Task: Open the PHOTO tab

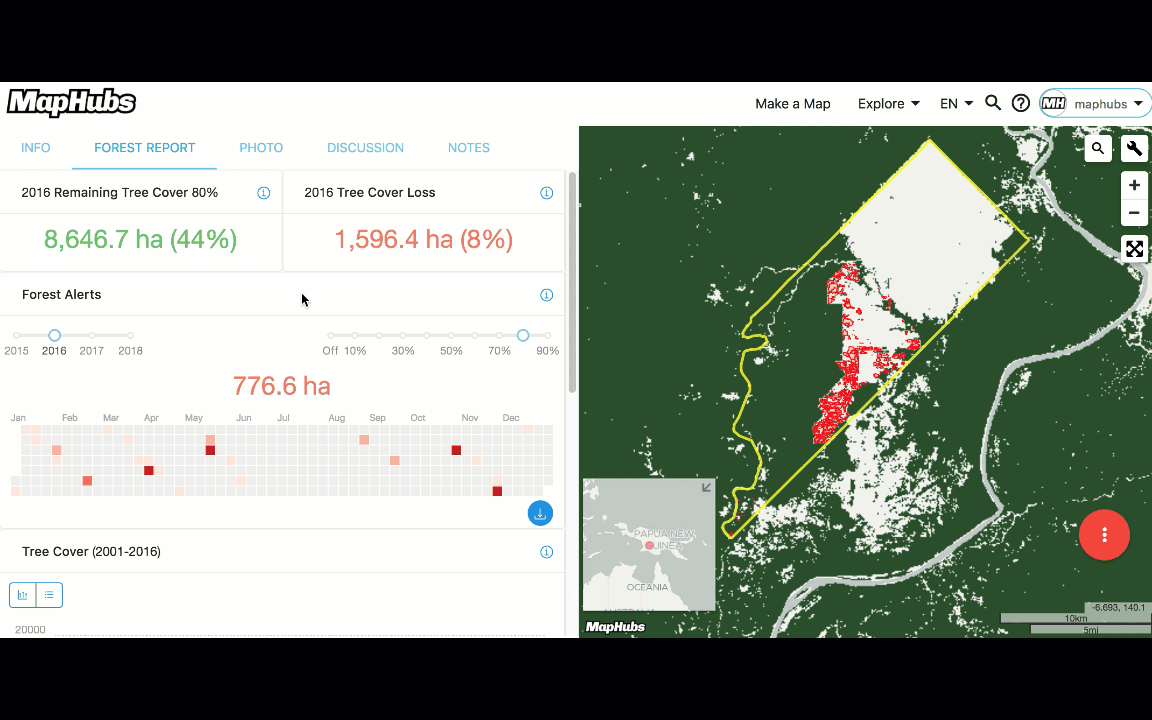Action: point(261,148)
